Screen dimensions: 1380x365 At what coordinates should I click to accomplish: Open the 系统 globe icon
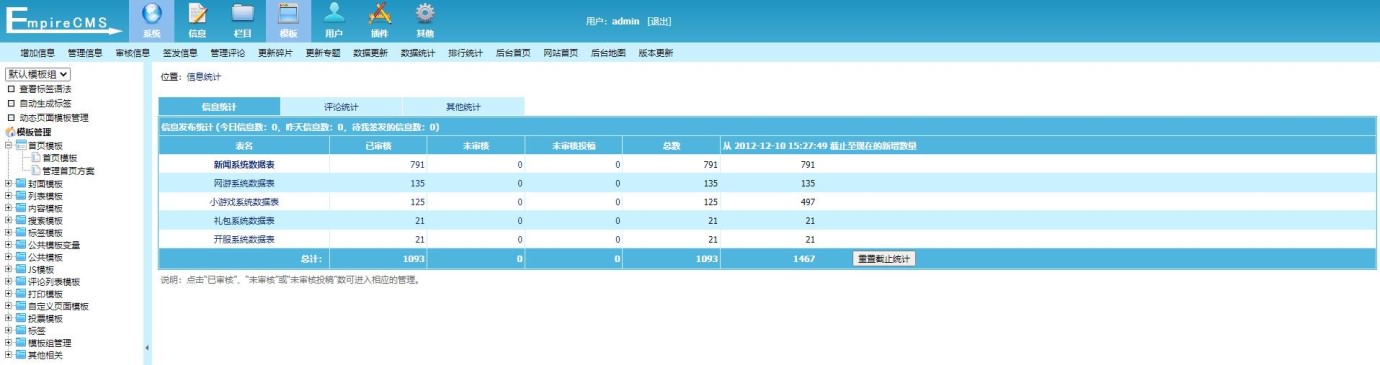152,14
